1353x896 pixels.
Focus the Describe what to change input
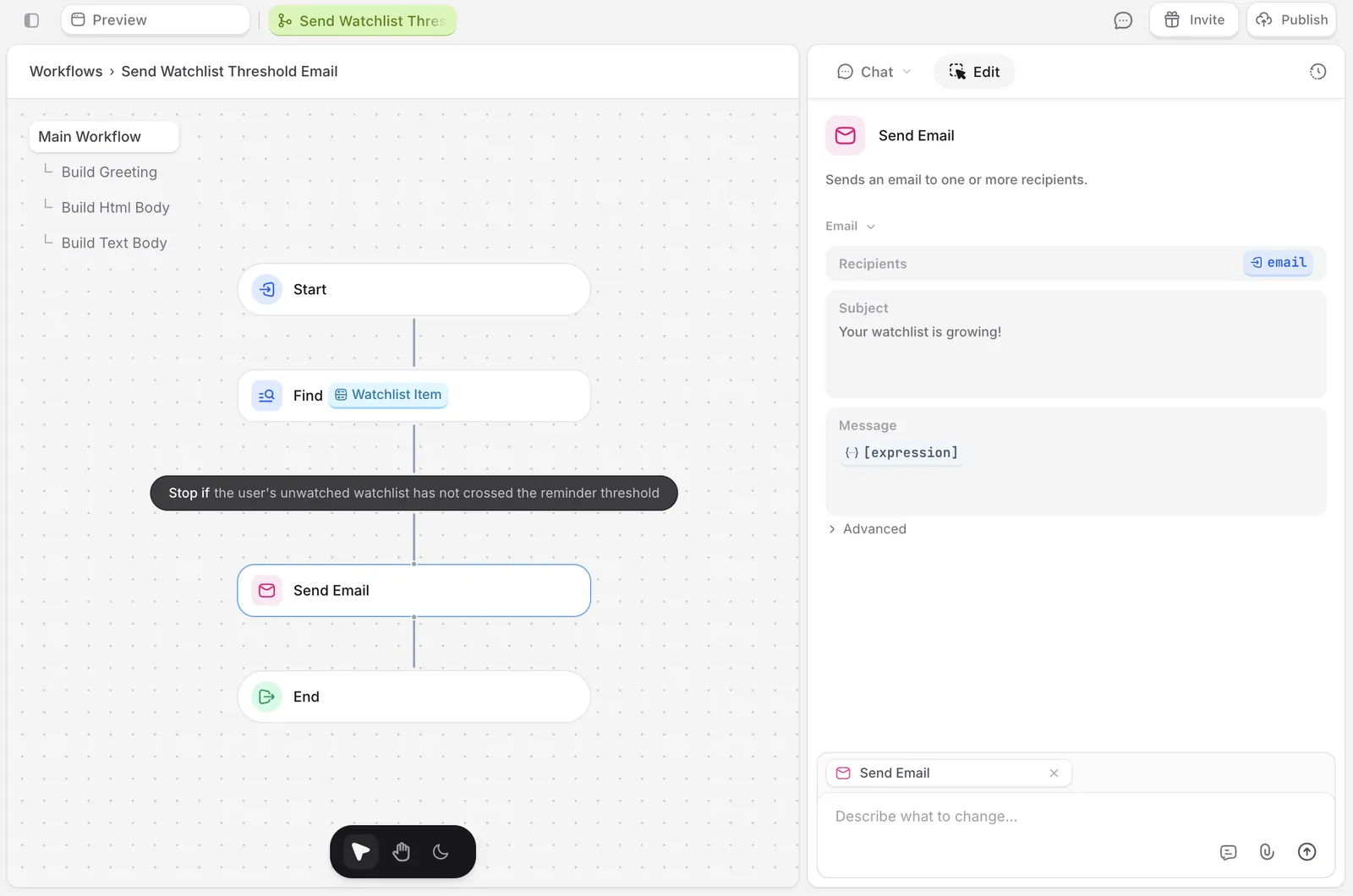coord(1076,817)
